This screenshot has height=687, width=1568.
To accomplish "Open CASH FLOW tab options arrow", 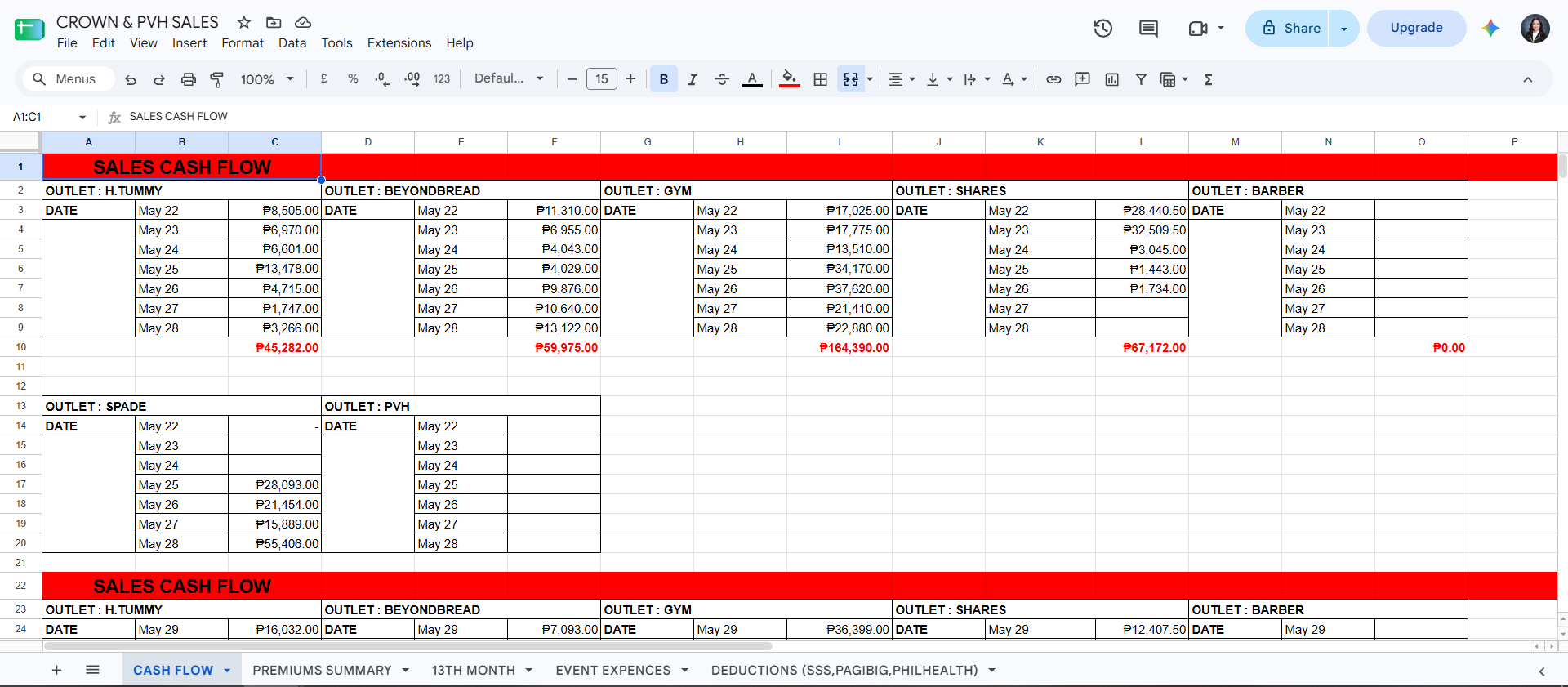I will [227, 671].
